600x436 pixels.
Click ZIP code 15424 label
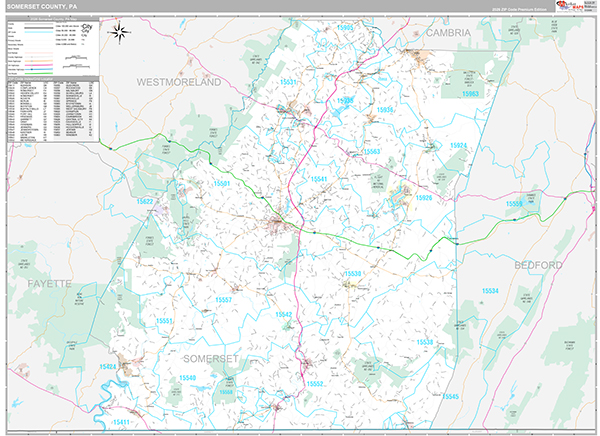pos(108,367)
